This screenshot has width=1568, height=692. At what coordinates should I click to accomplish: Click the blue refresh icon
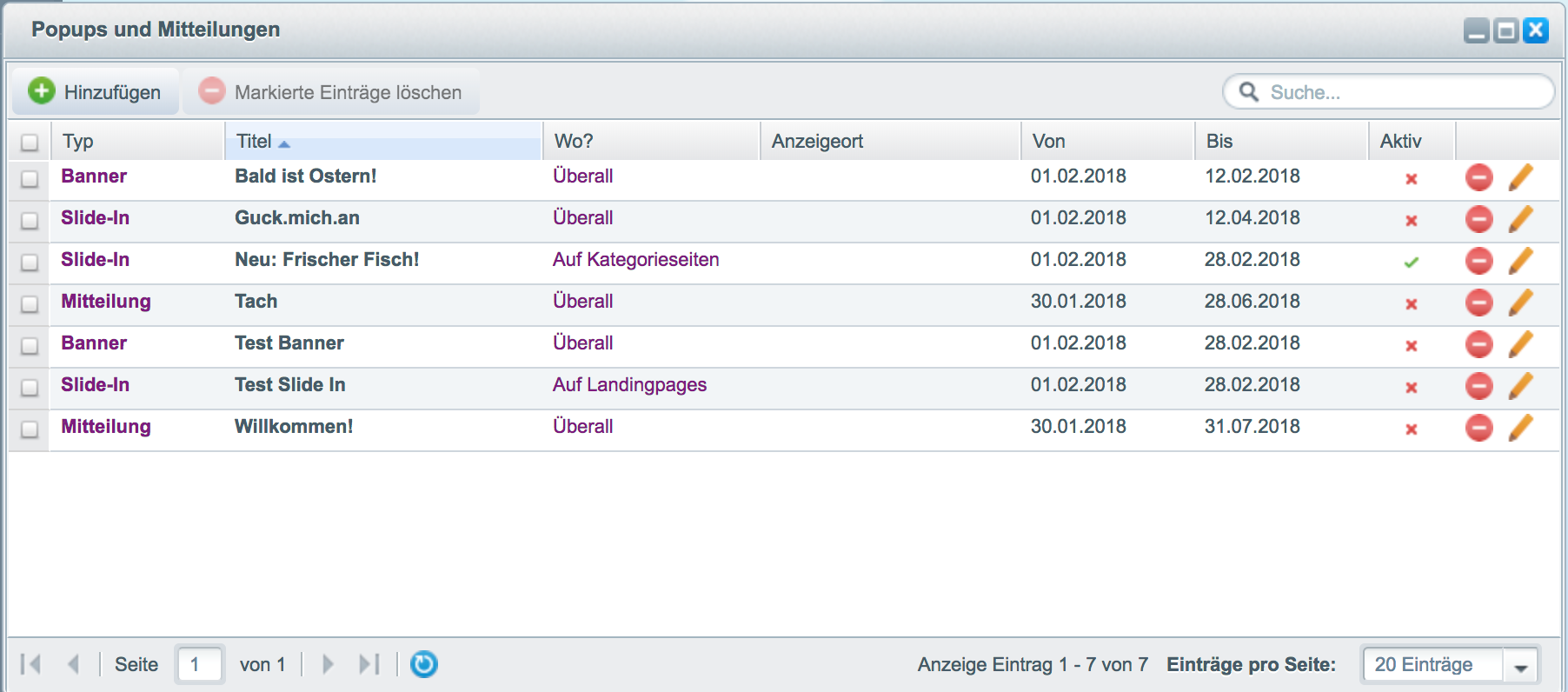coord(423,664)
